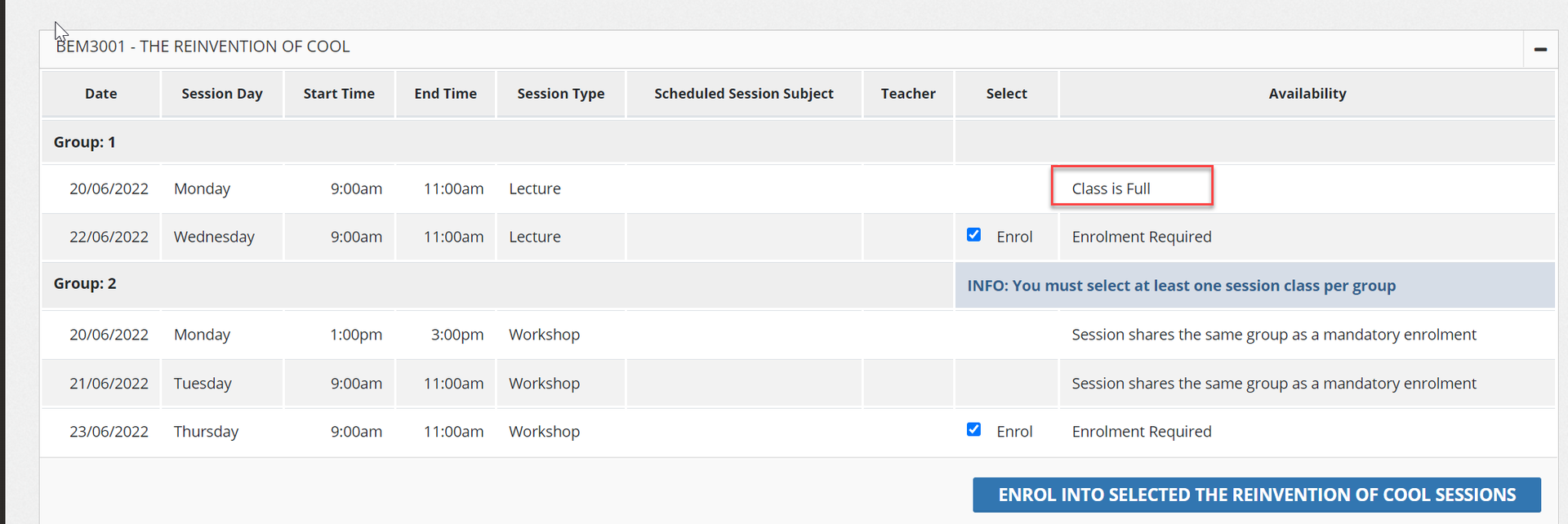Collapse the BEM3001 panel with the minus icon

1540,50
